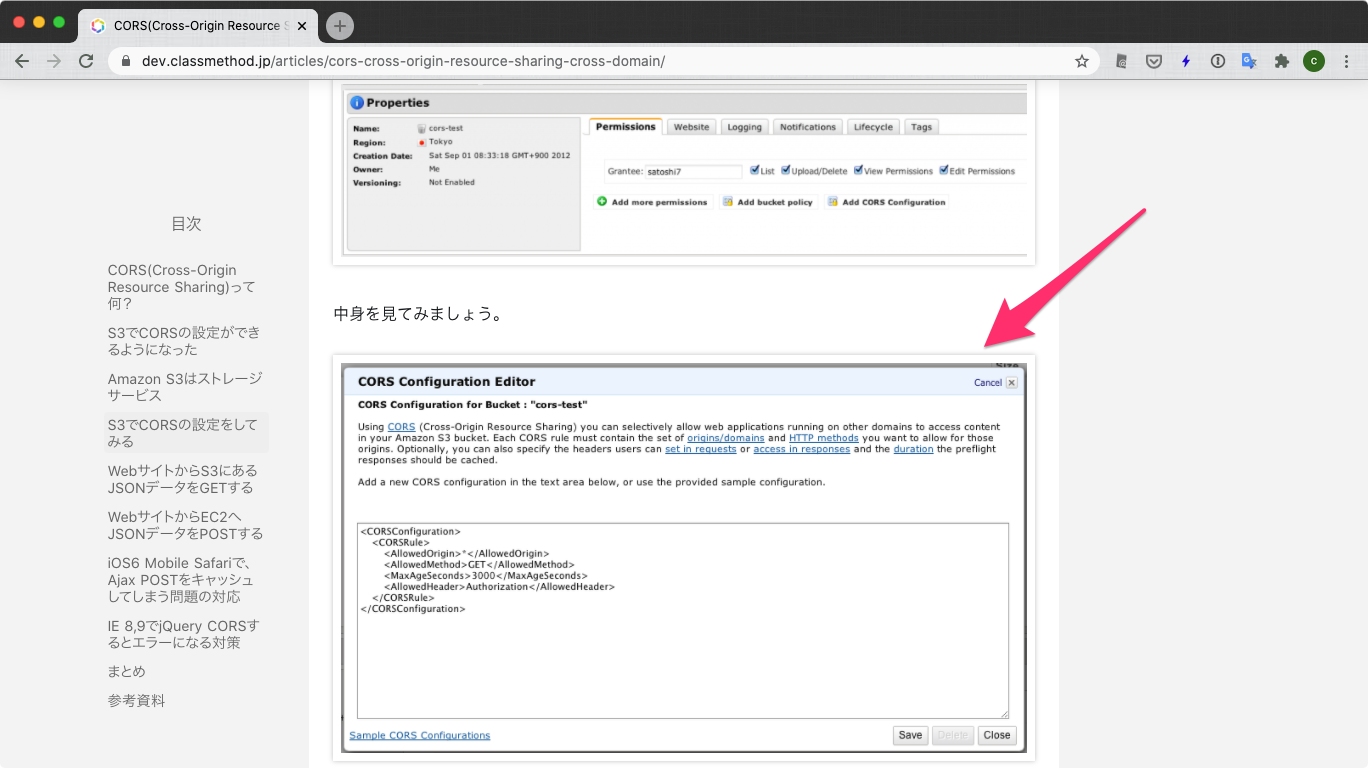Click inside the Grantee satoshi7 input field

pos(694,170)
